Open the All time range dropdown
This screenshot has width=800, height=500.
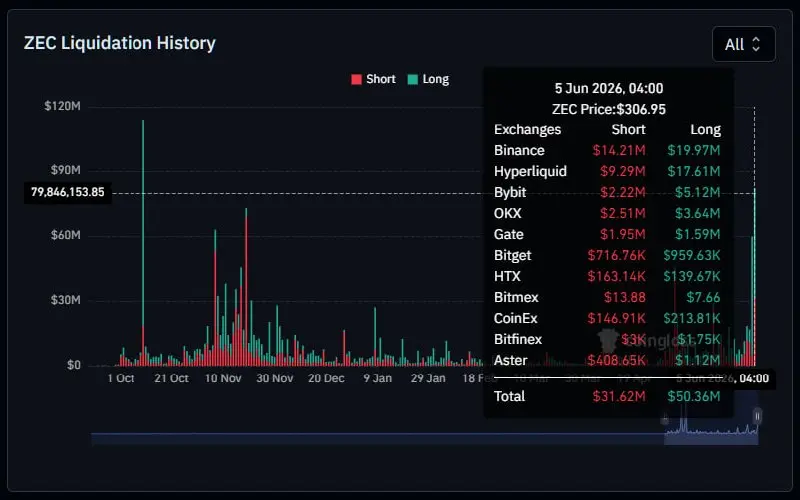(x=743, y=44)
